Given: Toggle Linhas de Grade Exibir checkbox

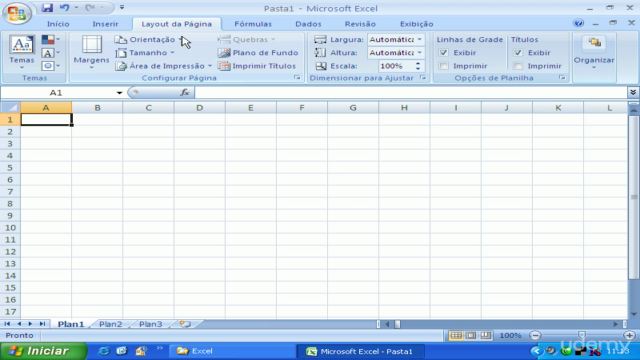Looking at the screenshot, I should click(444, 53).
